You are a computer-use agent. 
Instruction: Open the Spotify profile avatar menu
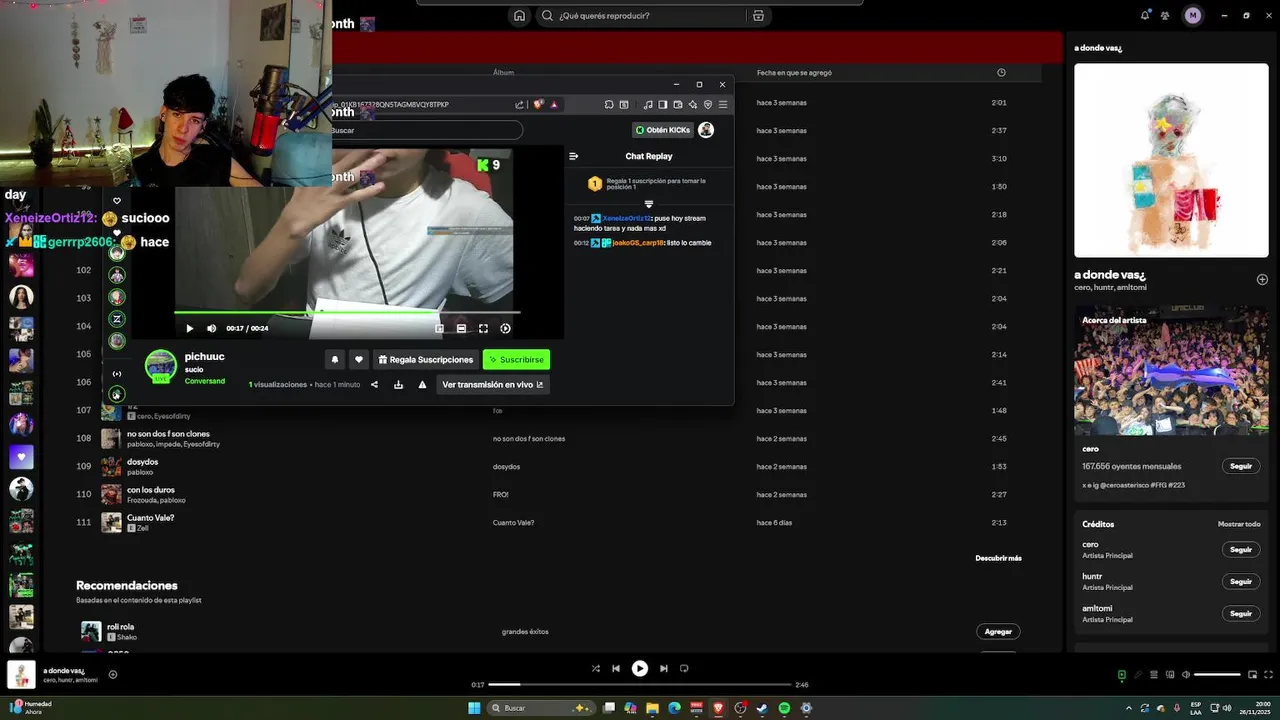[1192, 15]
